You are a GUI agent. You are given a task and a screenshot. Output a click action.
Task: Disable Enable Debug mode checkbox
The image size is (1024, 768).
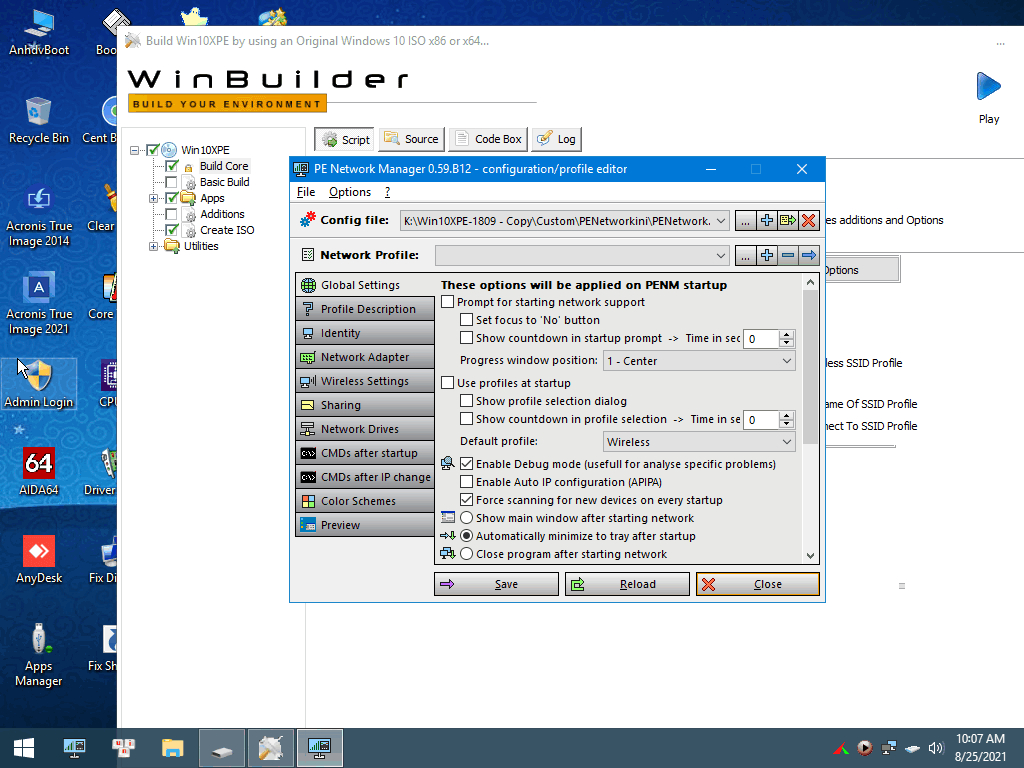point(466,464)
